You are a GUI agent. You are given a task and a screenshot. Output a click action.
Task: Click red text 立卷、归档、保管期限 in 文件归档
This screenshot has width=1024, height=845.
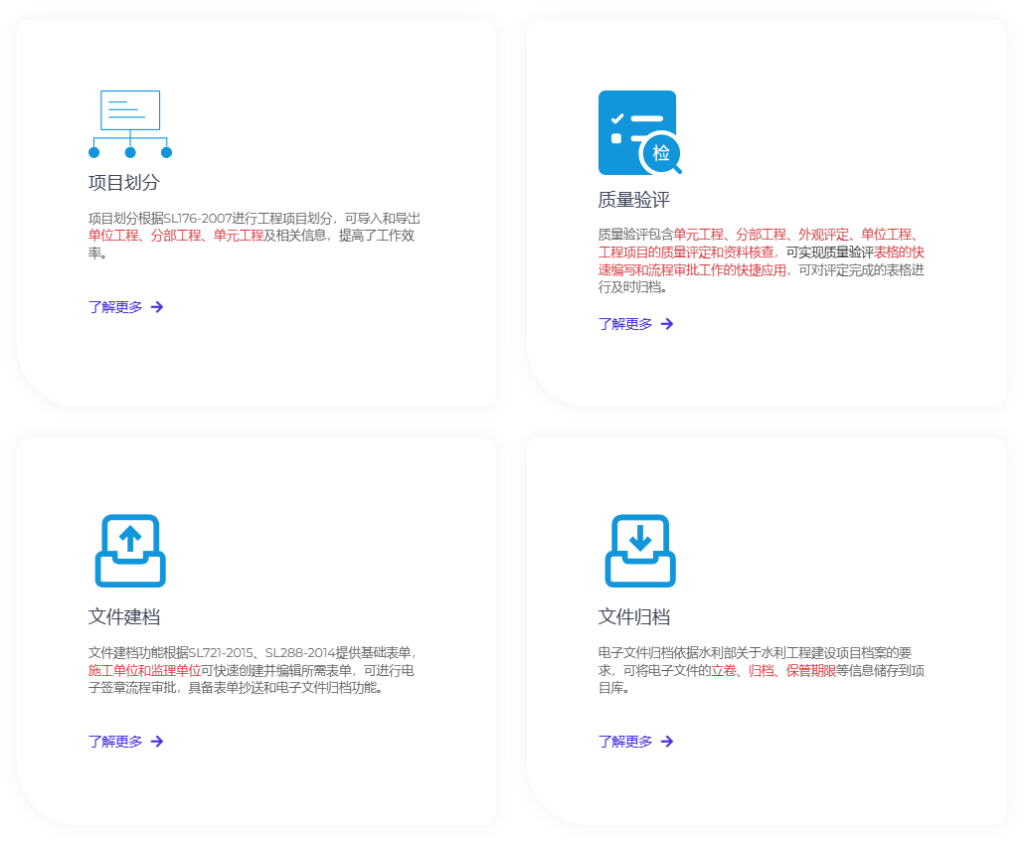[x=773, y=670]
